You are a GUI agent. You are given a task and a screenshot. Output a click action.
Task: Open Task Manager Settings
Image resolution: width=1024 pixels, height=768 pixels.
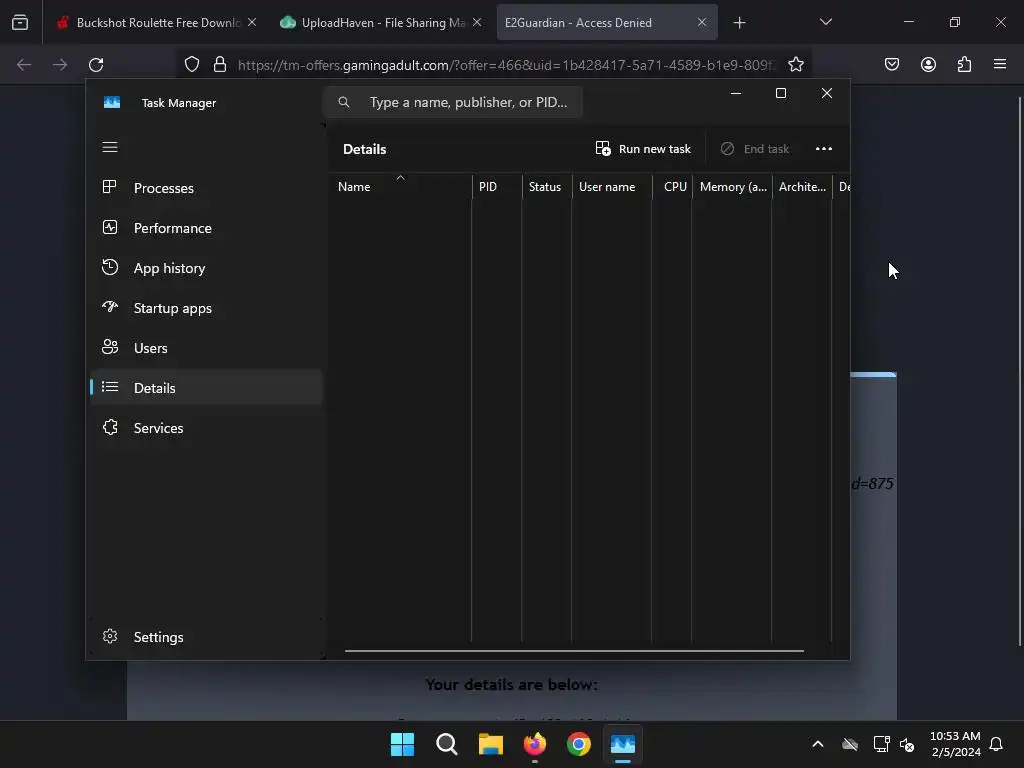tap(206, 637)
